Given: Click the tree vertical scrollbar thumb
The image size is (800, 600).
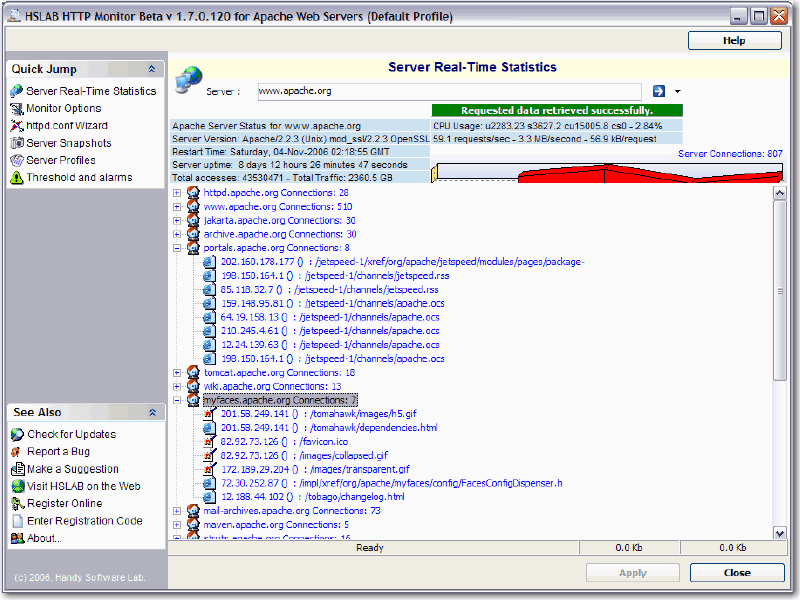Looking at the screenshot, I should (780, 290).
